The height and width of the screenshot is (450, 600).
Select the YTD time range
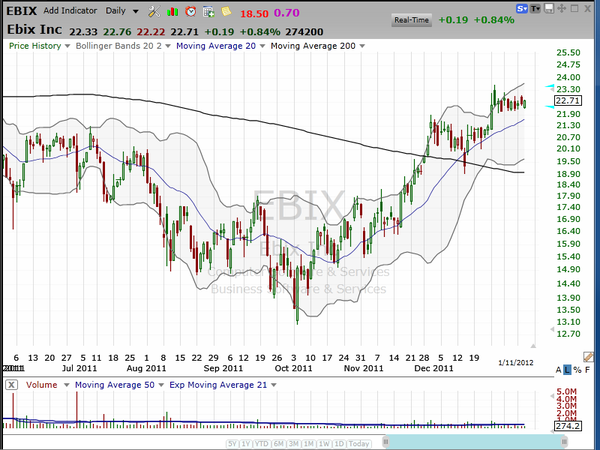[262, 444]
